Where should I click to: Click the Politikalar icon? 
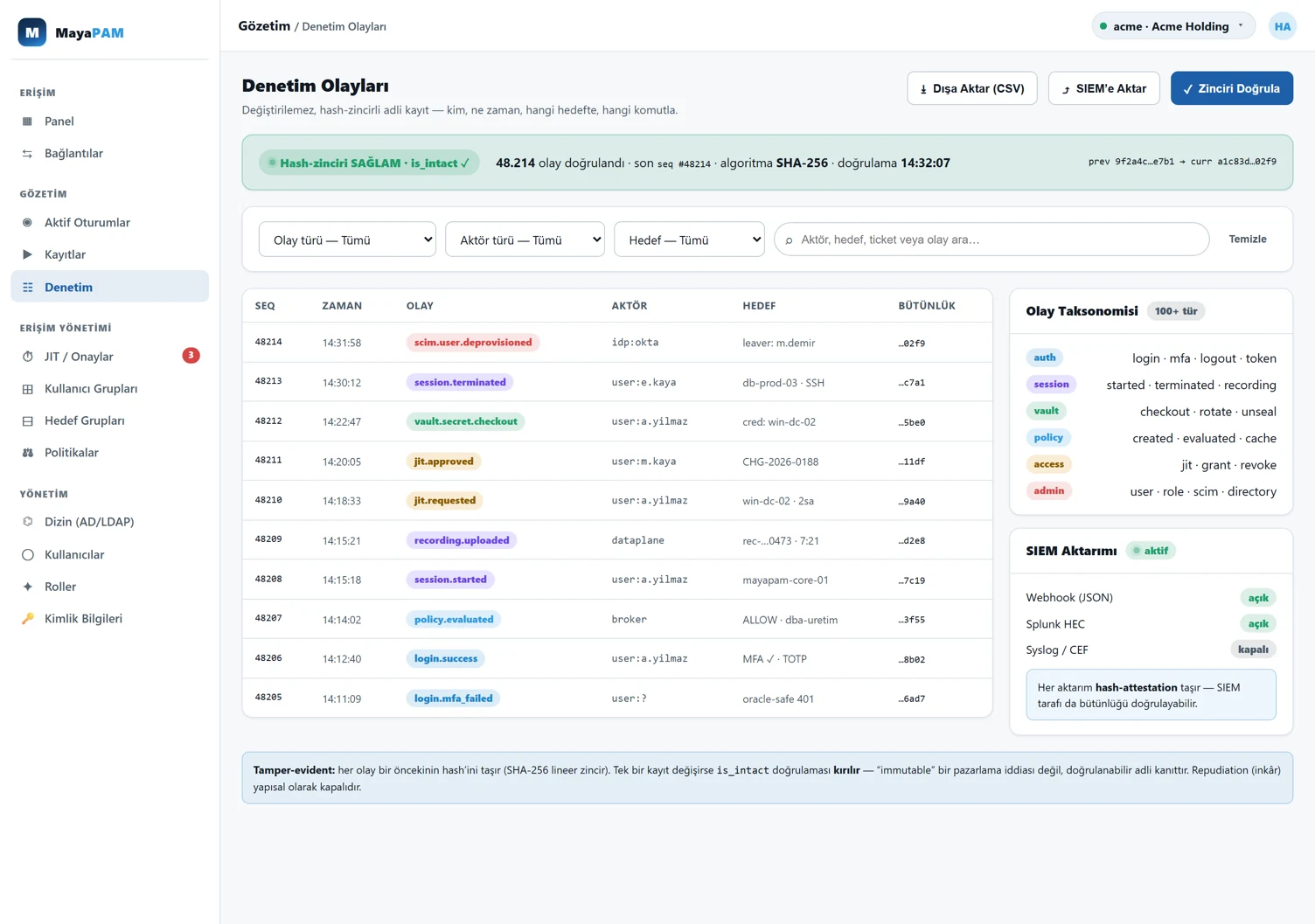pyautogui.click(x=27, y=453)
